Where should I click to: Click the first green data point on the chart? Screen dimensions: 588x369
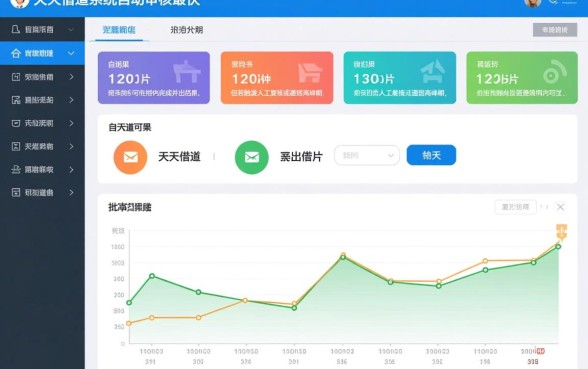[129, 303]
